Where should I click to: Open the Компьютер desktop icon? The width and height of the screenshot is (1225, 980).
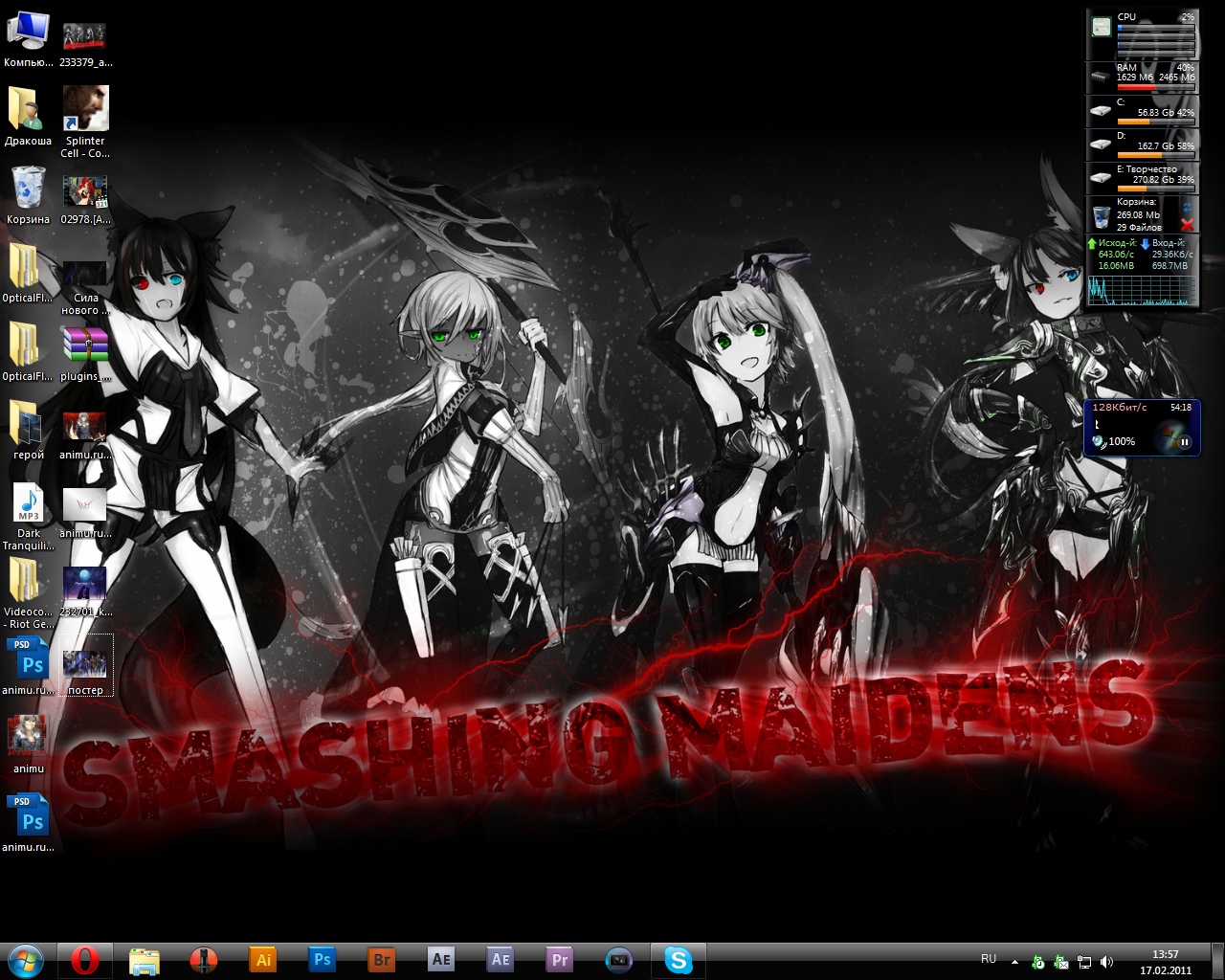point(29,39)
